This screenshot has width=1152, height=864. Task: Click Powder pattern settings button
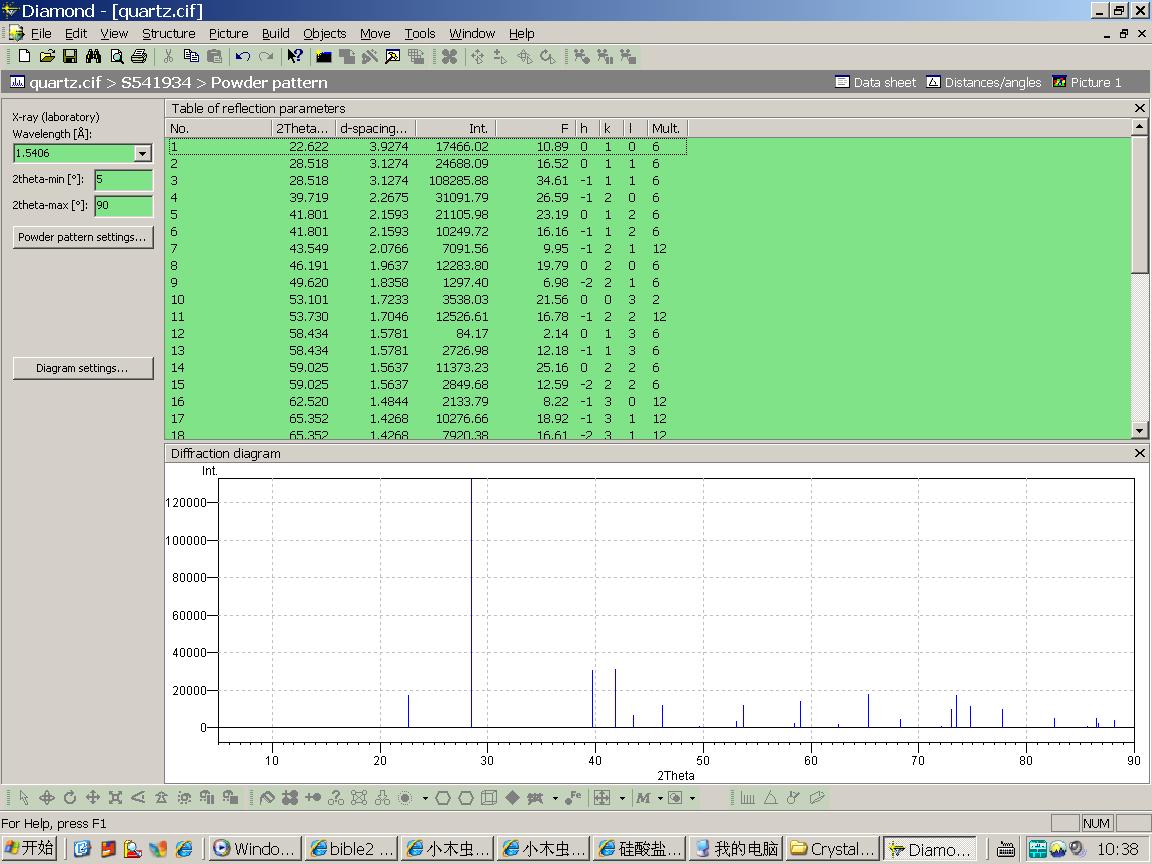pyautogui.click(x=83, y=237)
